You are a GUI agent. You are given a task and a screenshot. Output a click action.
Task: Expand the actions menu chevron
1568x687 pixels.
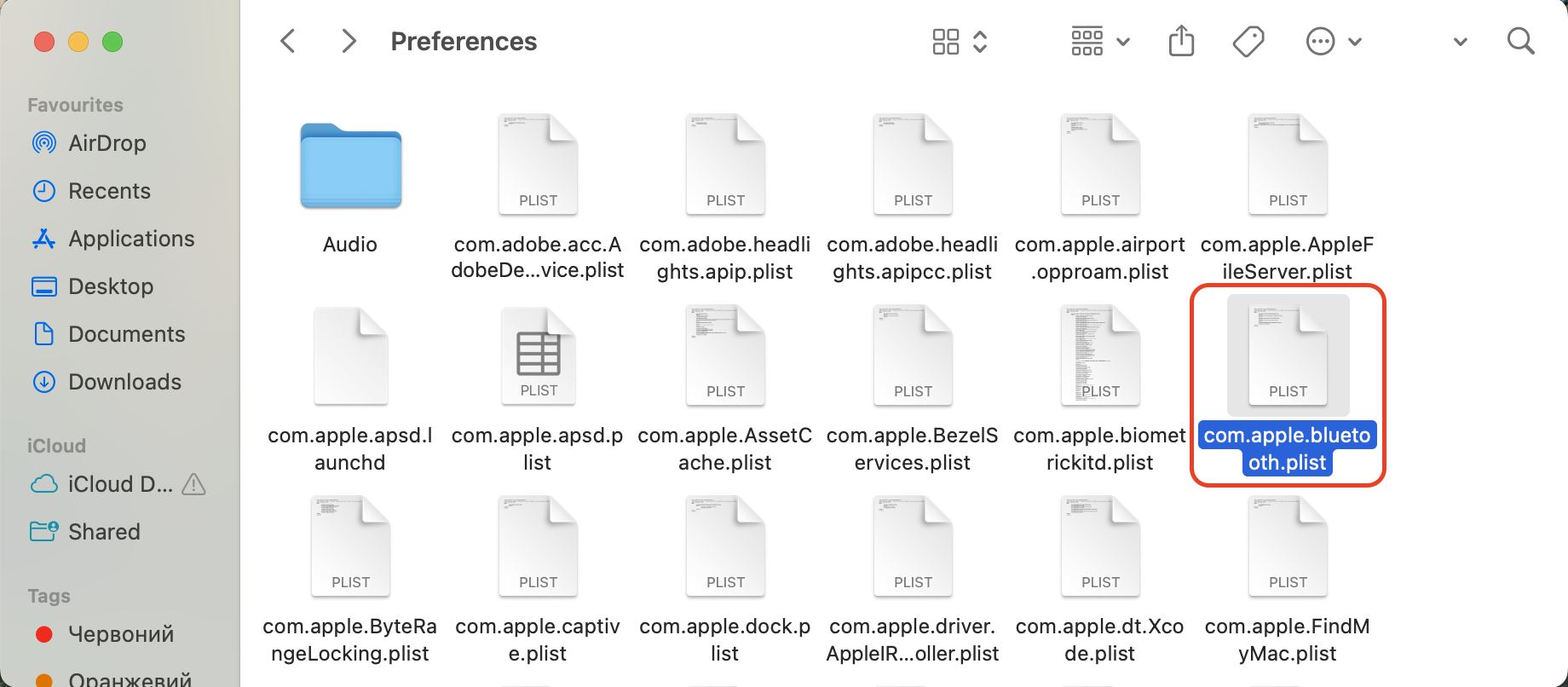pyautogui.click(x=1355, y=42)
